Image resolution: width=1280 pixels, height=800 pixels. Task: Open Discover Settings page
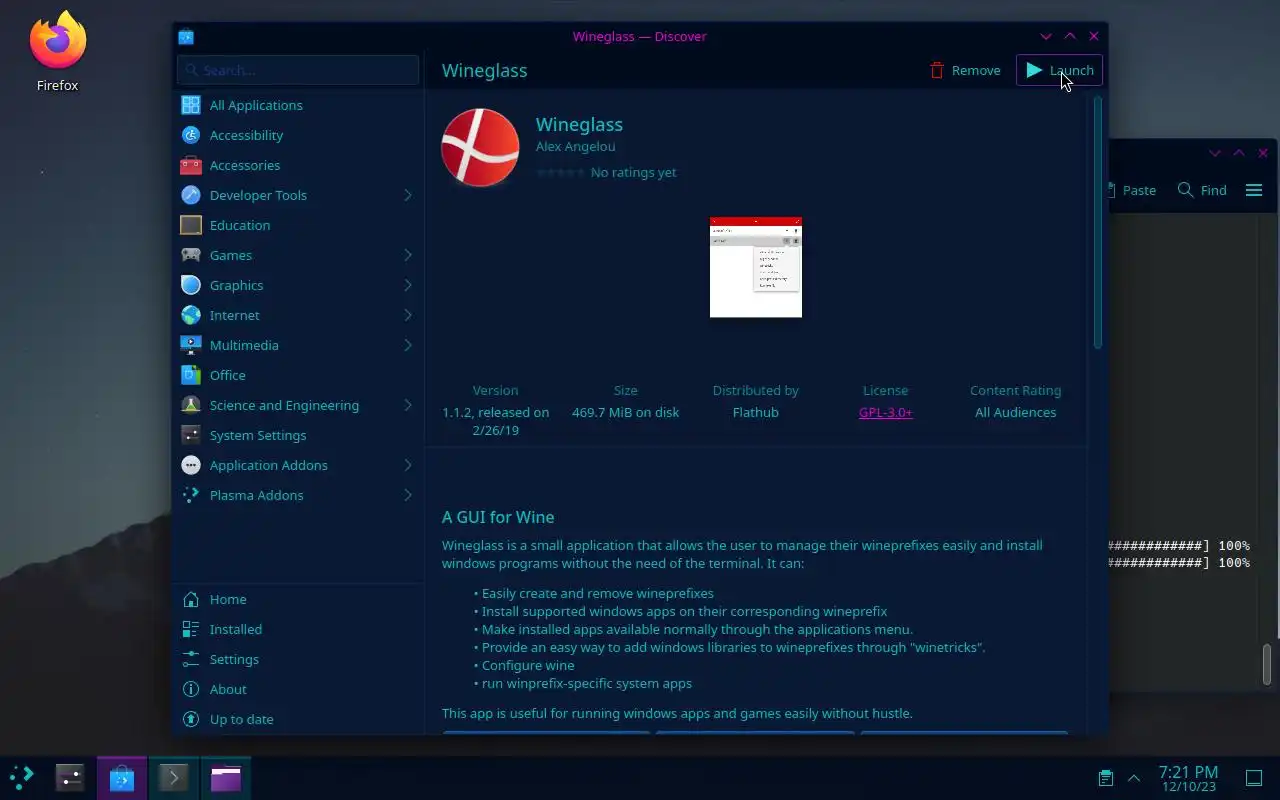point(298,659)
